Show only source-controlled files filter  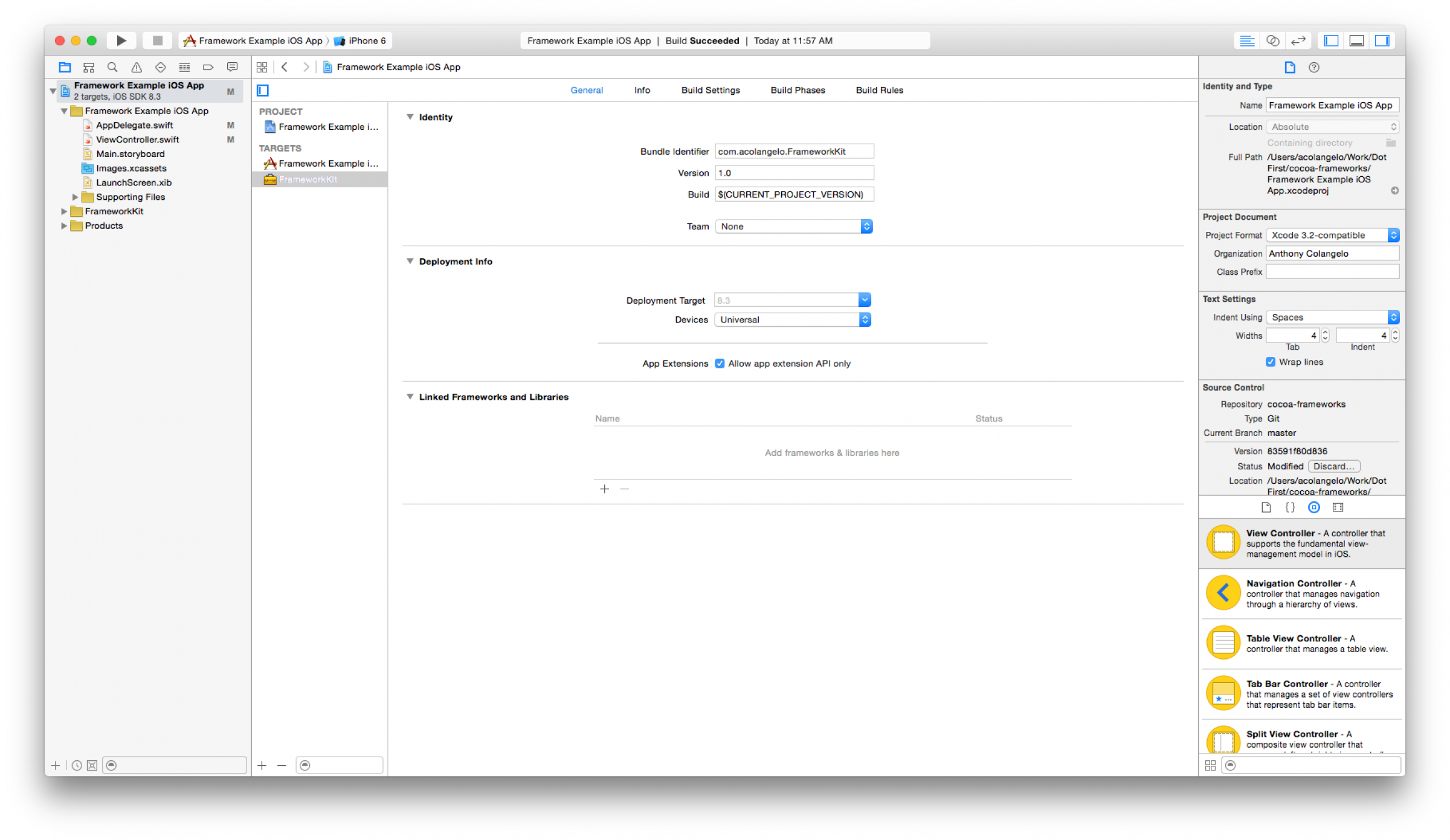[92, 765]
